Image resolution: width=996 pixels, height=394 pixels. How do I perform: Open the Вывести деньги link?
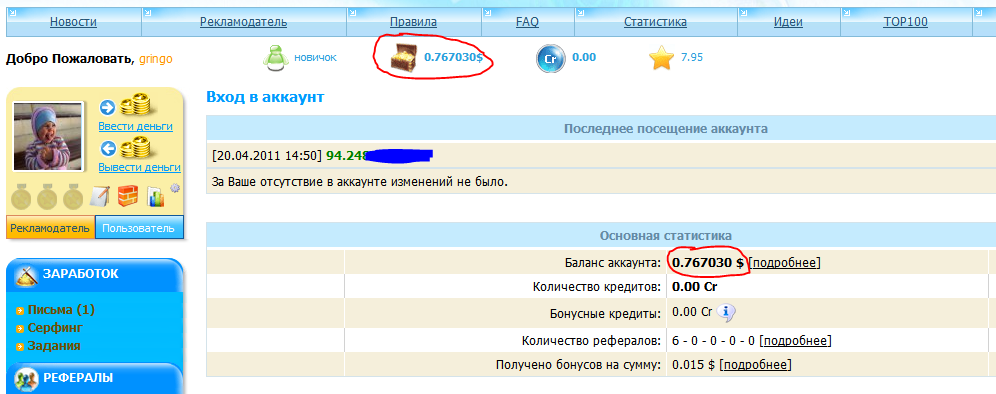click(x=139, y=168)
